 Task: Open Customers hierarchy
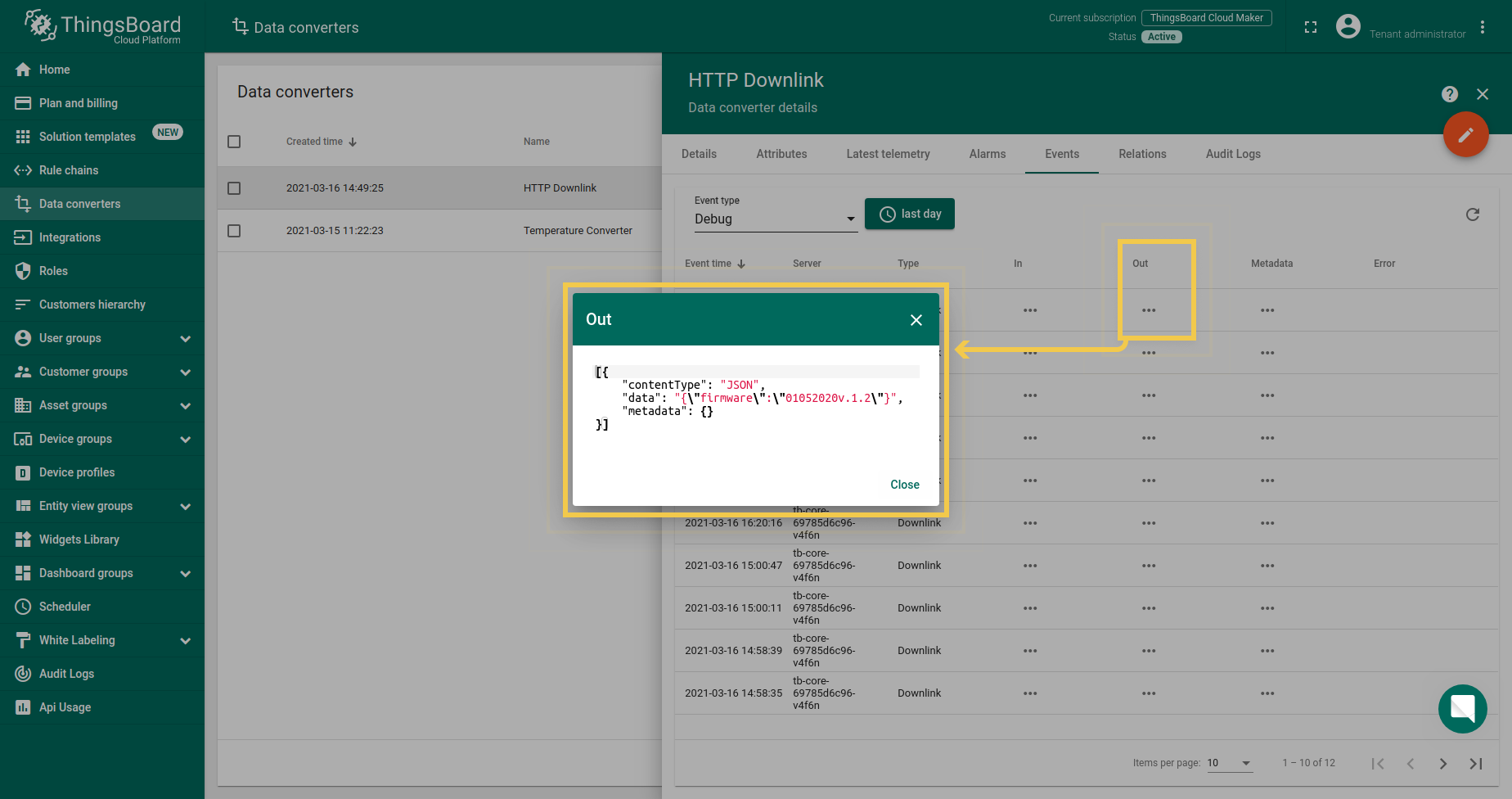(101, 305)
